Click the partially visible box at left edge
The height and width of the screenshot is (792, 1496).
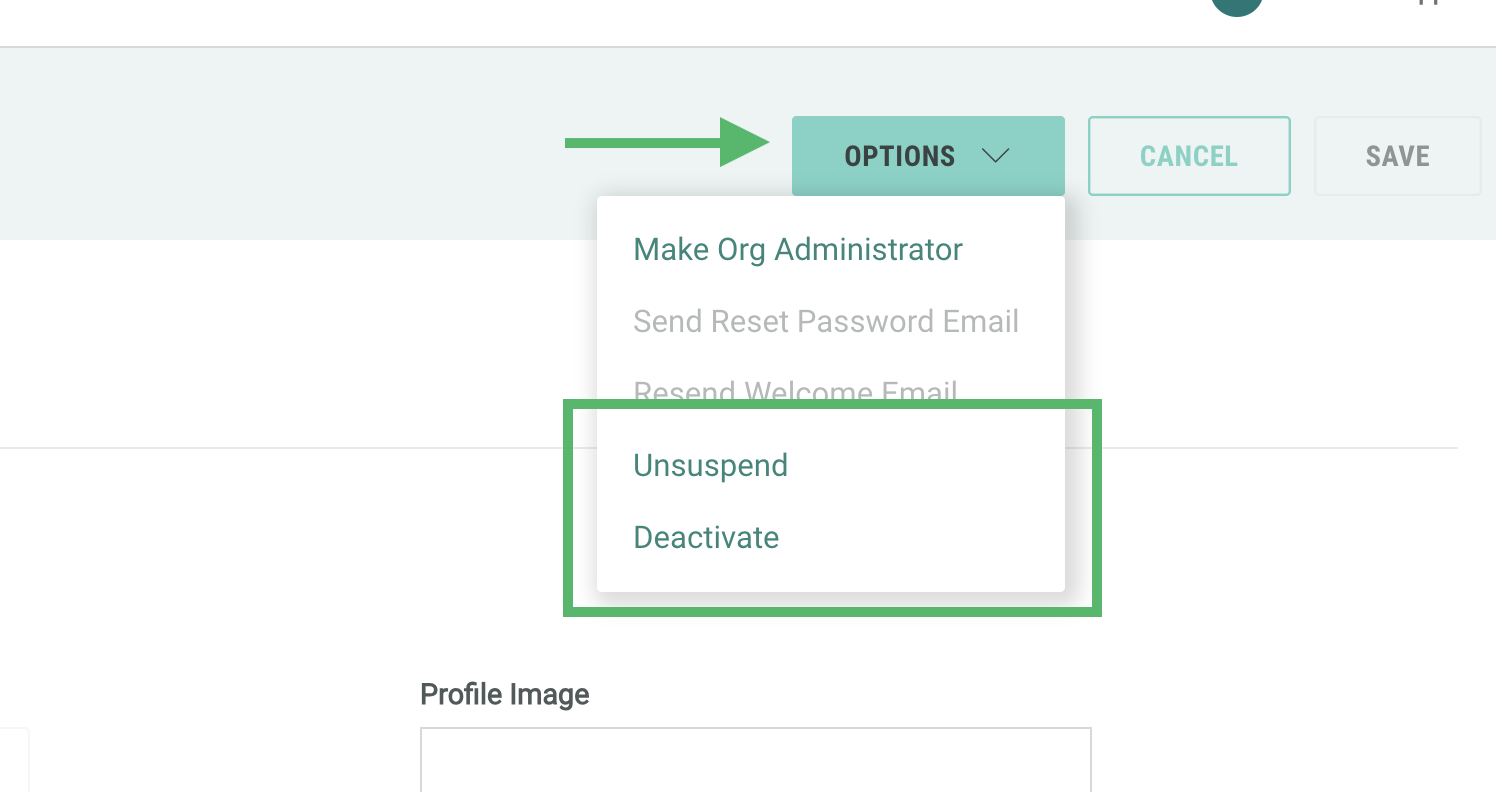[x=14, y=760]
